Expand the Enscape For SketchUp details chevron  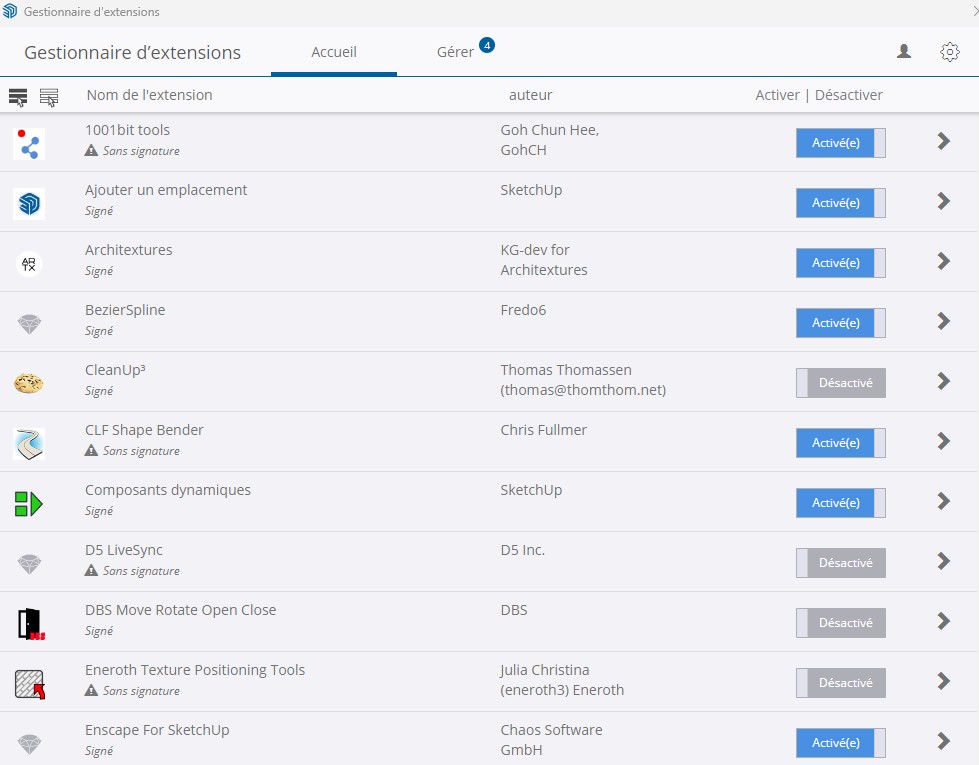point(943,741)
